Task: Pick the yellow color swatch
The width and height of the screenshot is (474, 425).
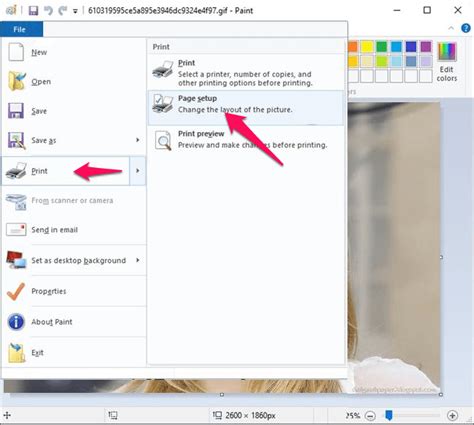Action: [367, 47]
